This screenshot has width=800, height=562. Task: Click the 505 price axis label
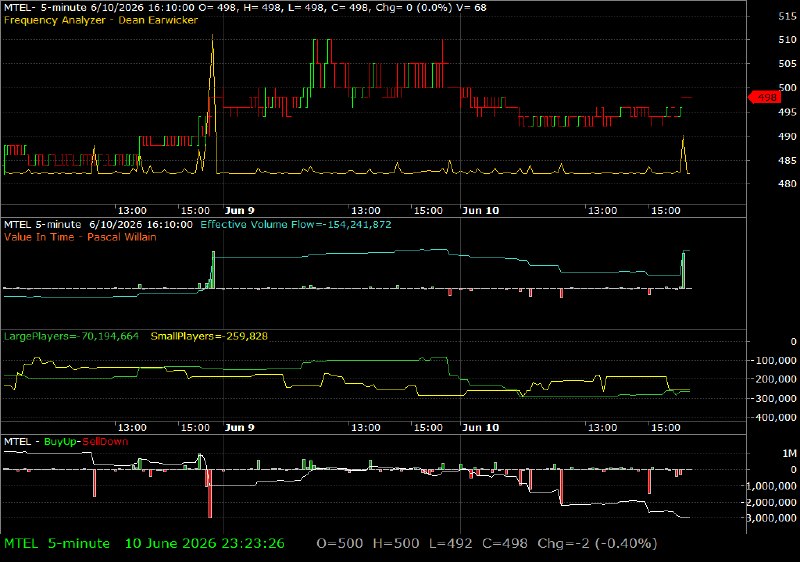(x=787, y=64)
